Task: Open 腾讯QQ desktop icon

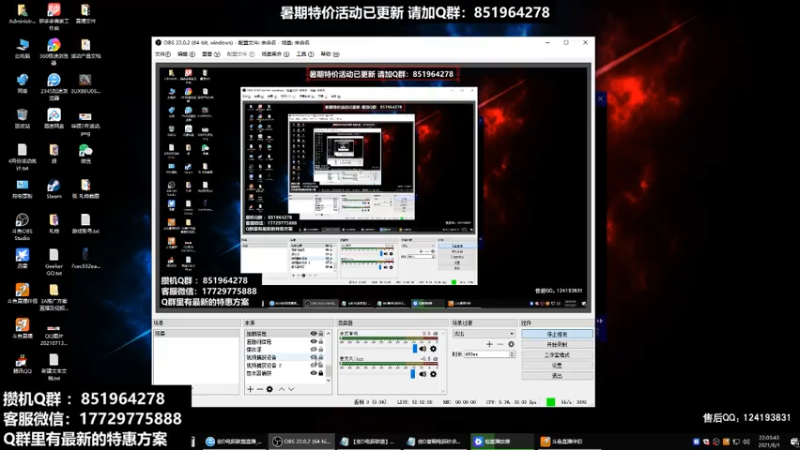Action: (x=22, y=364)
